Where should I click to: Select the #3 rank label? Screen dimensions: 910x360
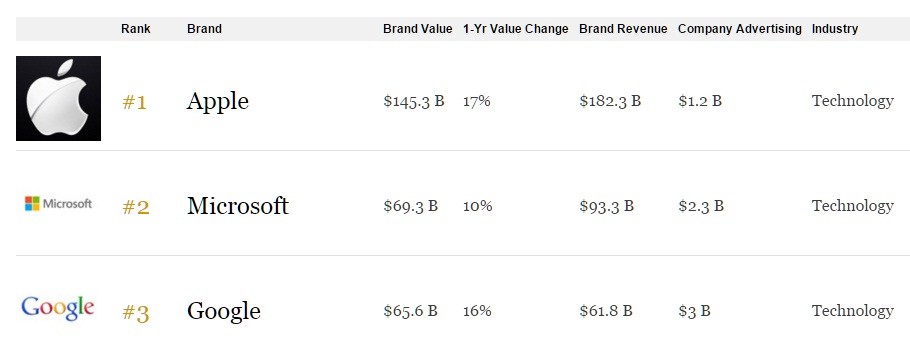coord(136,313)
